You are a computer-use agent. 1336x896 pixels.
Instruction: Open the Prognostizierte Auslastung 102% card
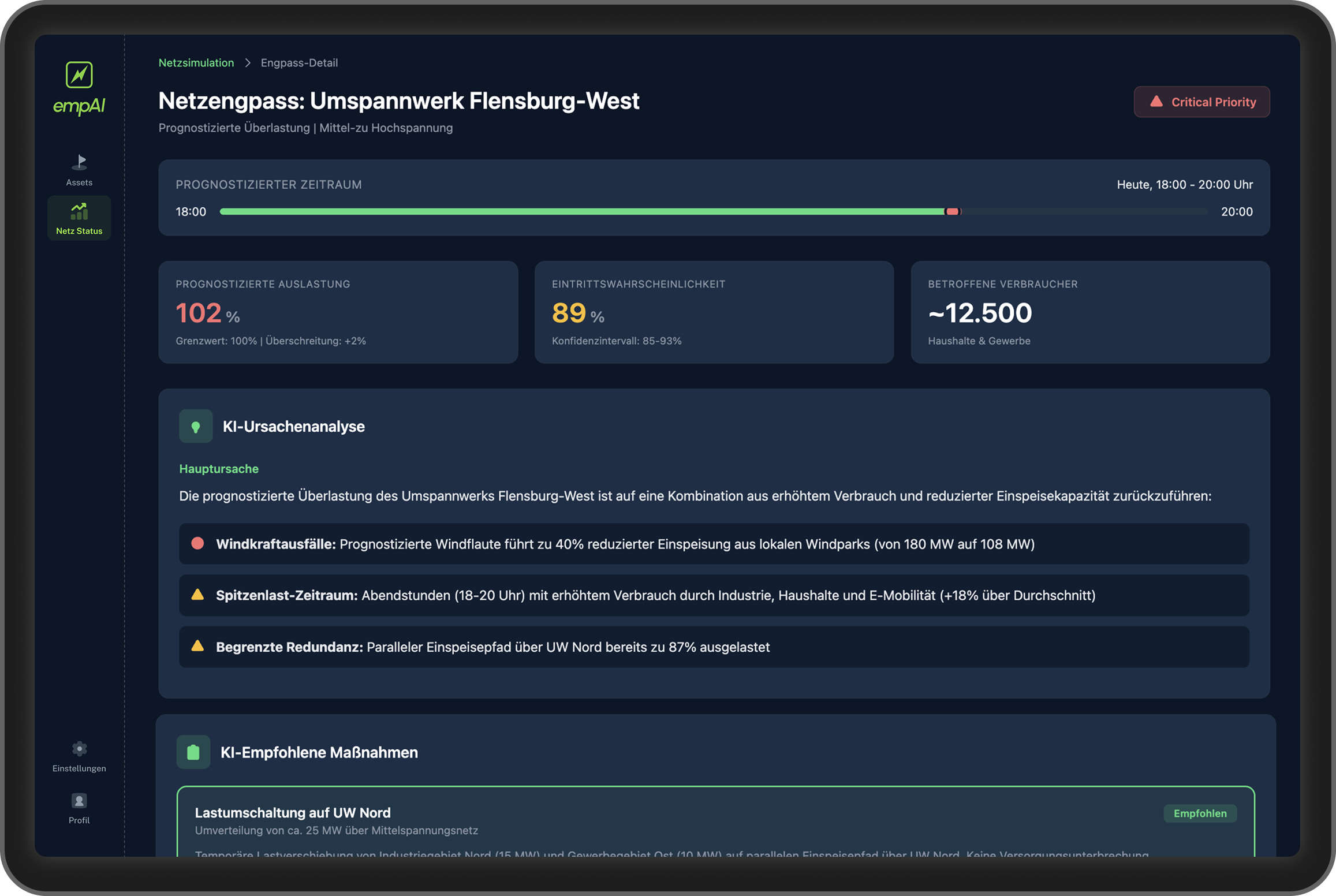(x=338, y=312)
